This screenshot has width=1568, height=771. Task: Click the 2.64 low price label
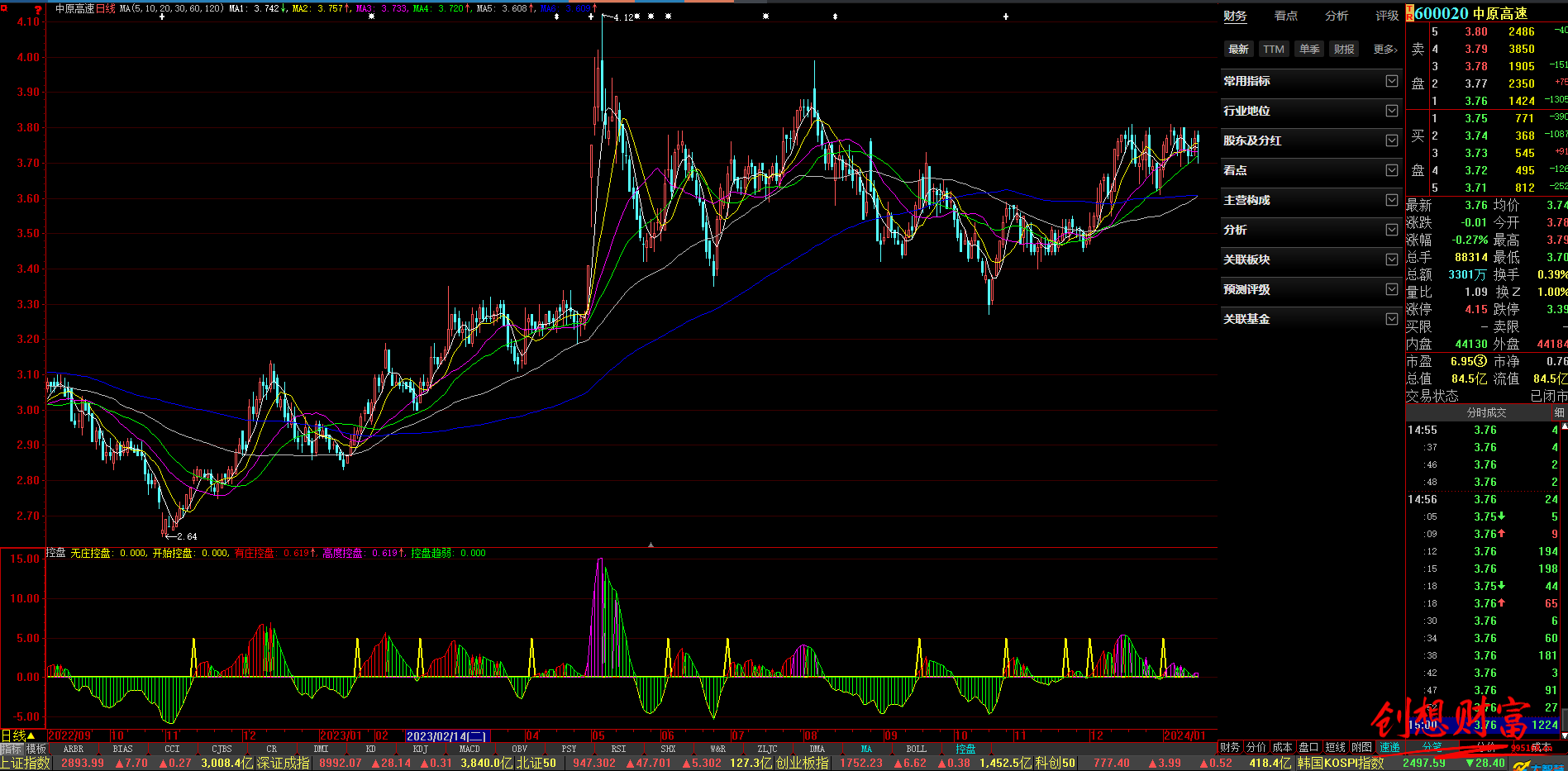pyautogui.click(x=187, y=536)
